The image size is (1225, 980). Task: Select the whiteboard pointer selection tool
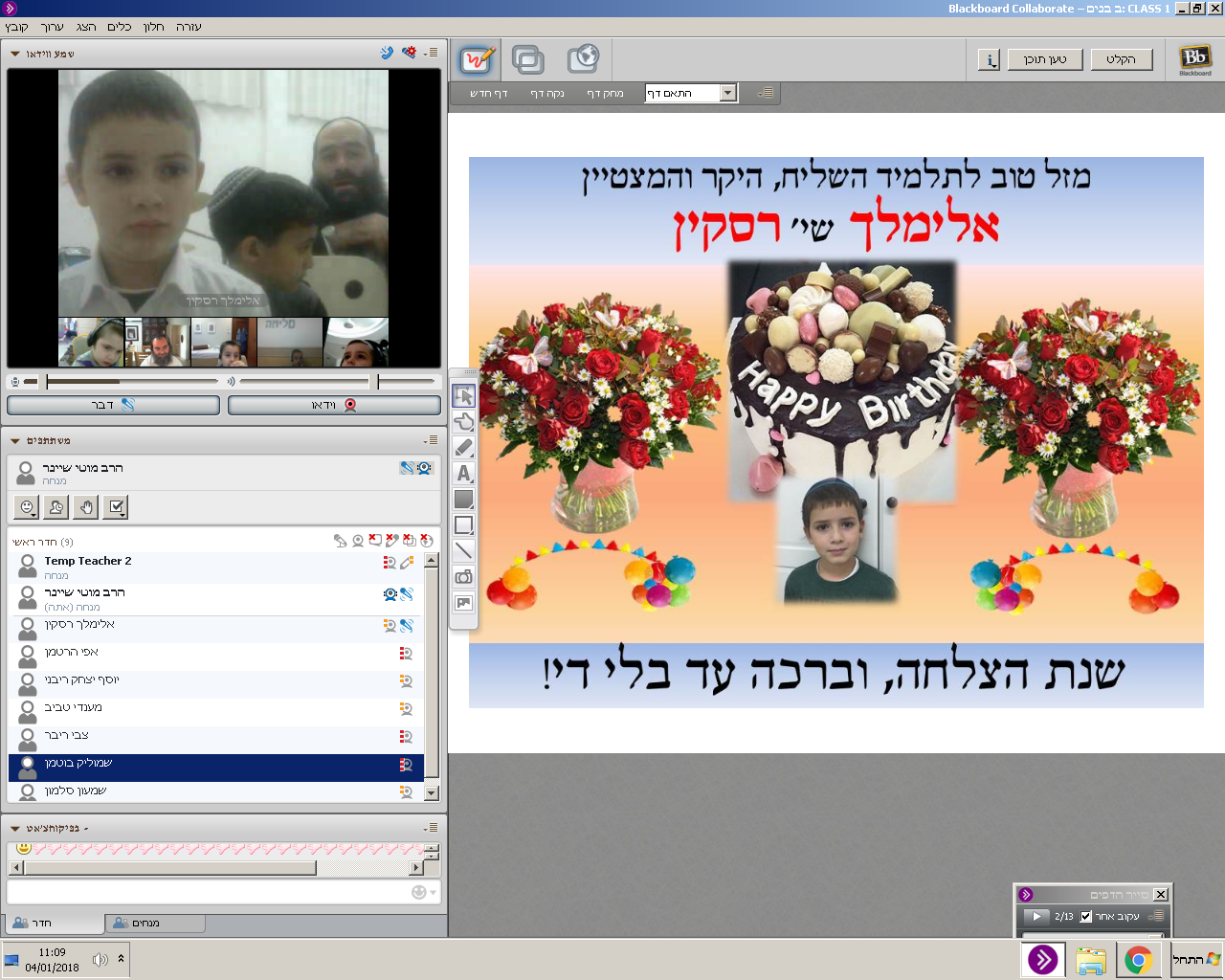[x=463, y=395]
